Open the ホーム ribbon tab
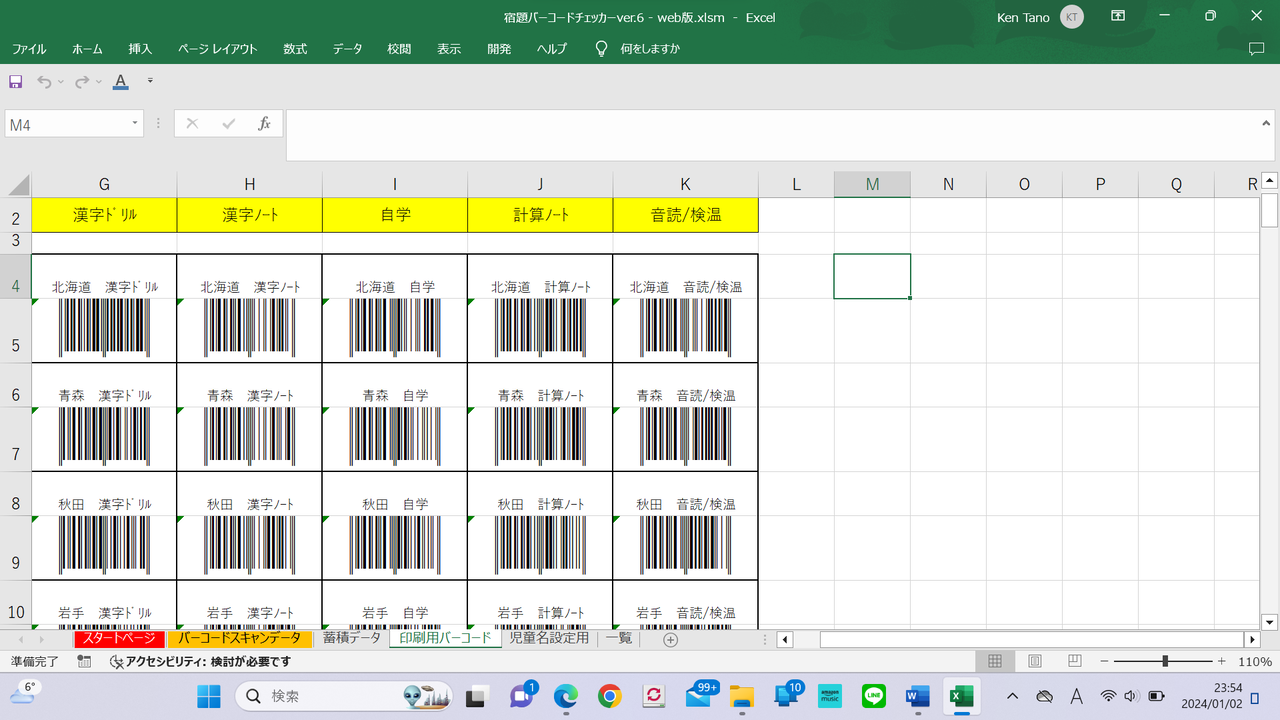This screenshot has height=720, width=1280. coord(87,48)
